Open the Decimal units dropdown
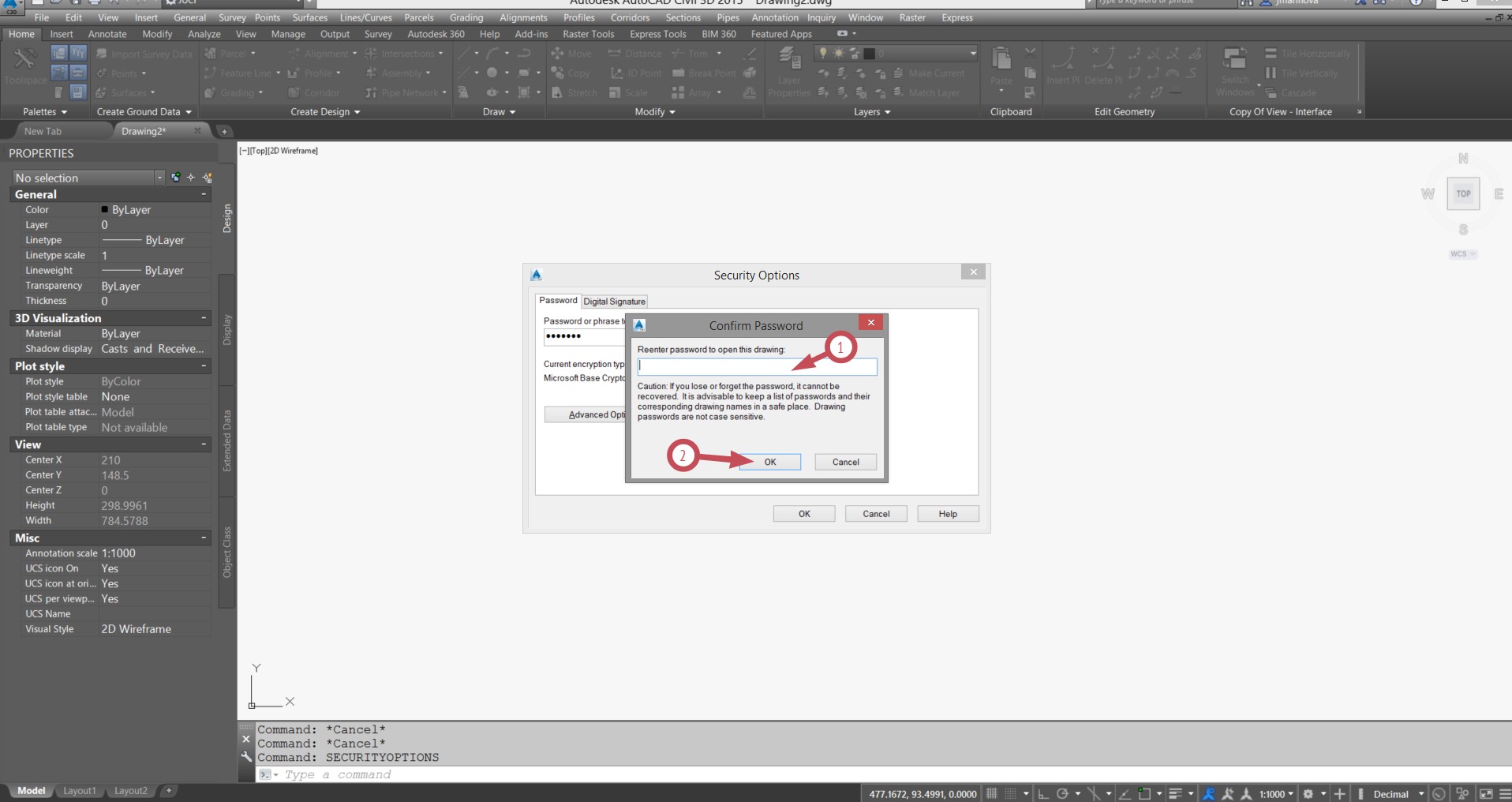Image resolution: width=1512 pixels, height=802 pixels. (1398, 794)
